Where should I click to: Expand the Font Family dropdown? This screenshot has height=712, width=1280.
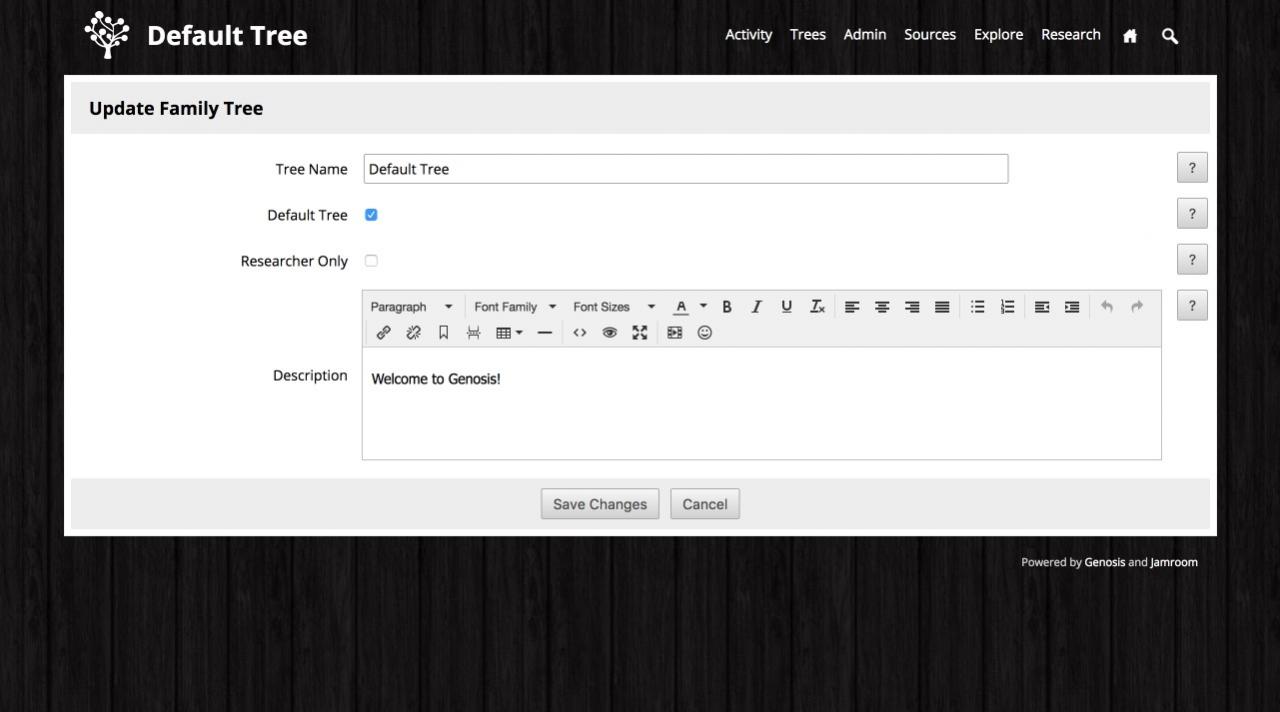coord(515,307)
